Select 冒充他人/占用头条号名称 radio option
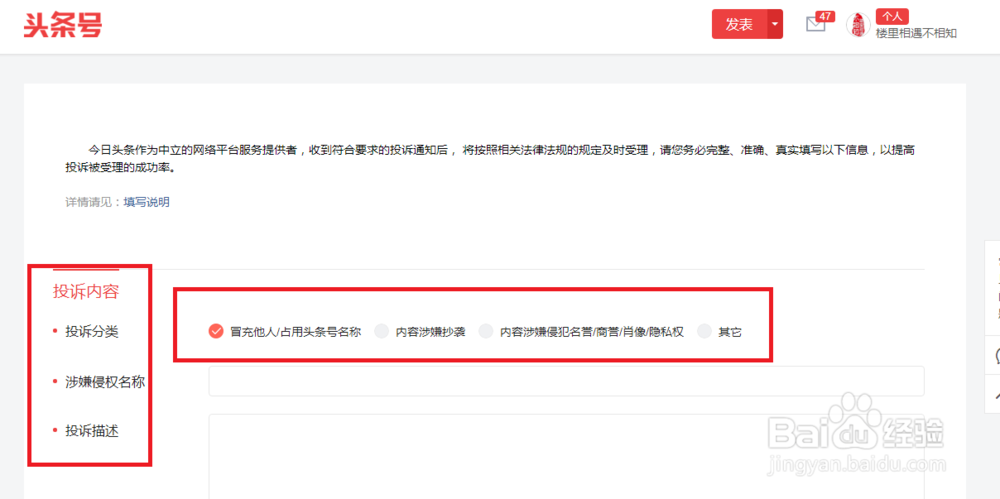The height and width of the screenshot is (499, 1000). tap(216, 331)
